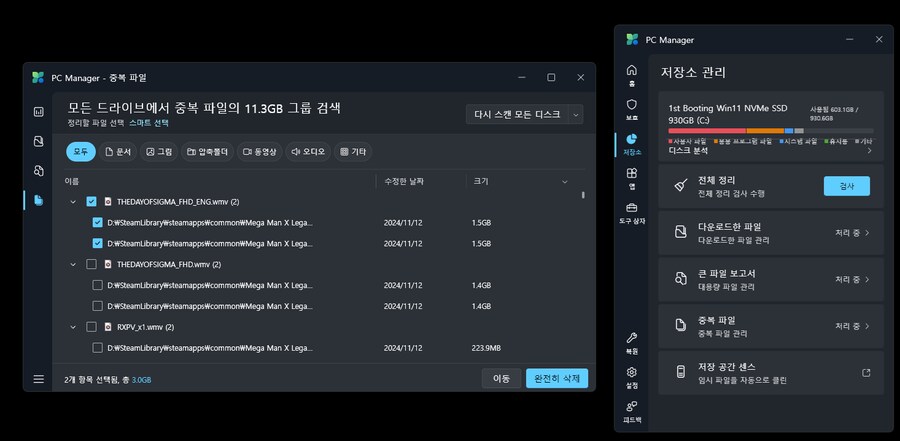Filter by 그림 (Pictures)
This screenshot has height=441, width=900.
[159, 152]
